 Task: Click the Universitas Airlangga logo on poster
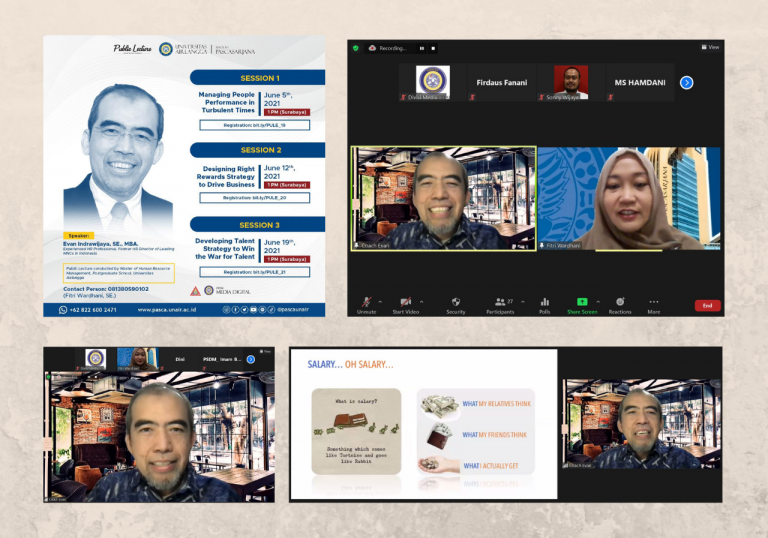(x=166, y=49)
